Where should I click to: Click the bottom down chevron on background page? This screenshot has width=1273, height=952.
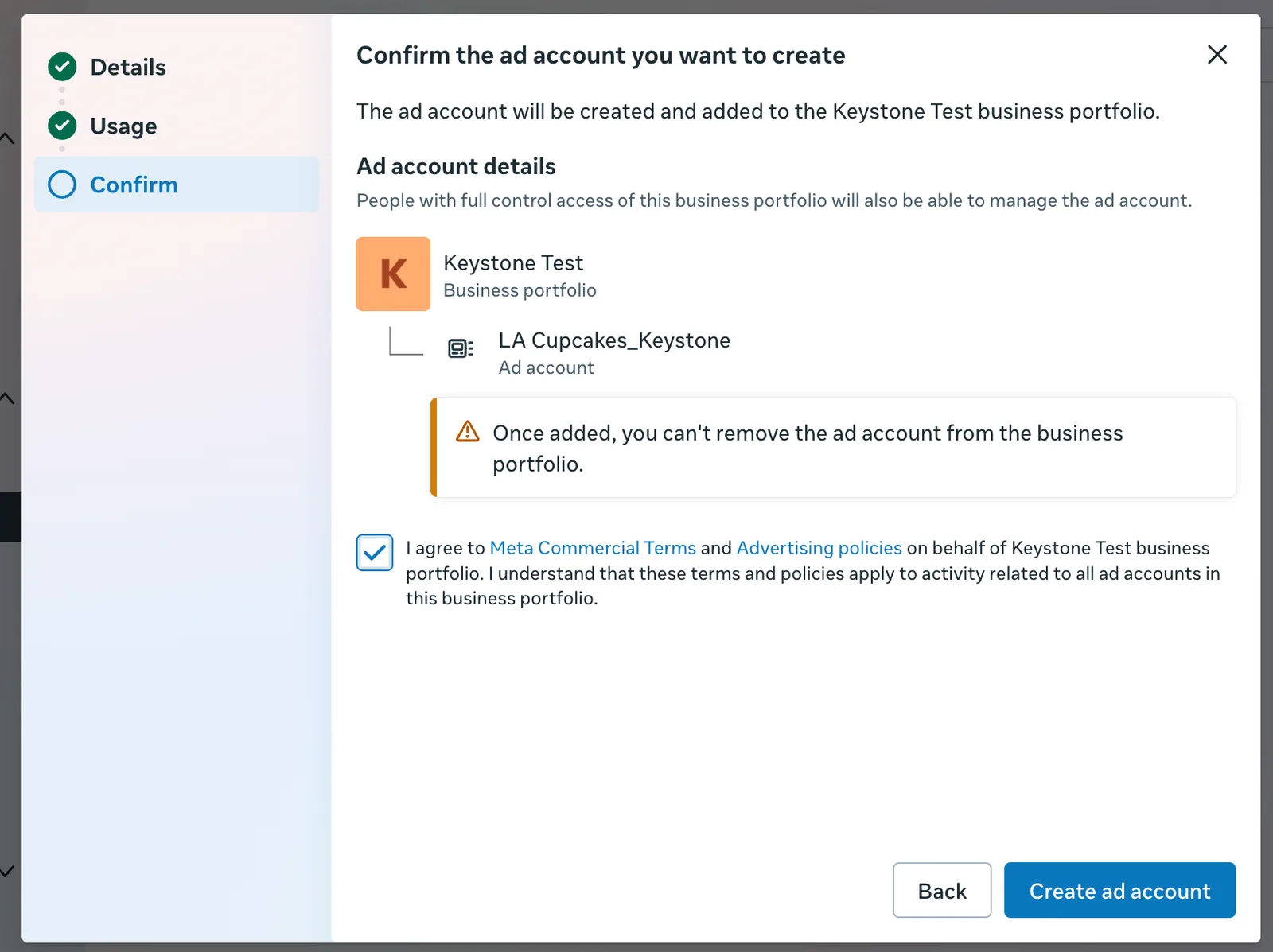7,872
